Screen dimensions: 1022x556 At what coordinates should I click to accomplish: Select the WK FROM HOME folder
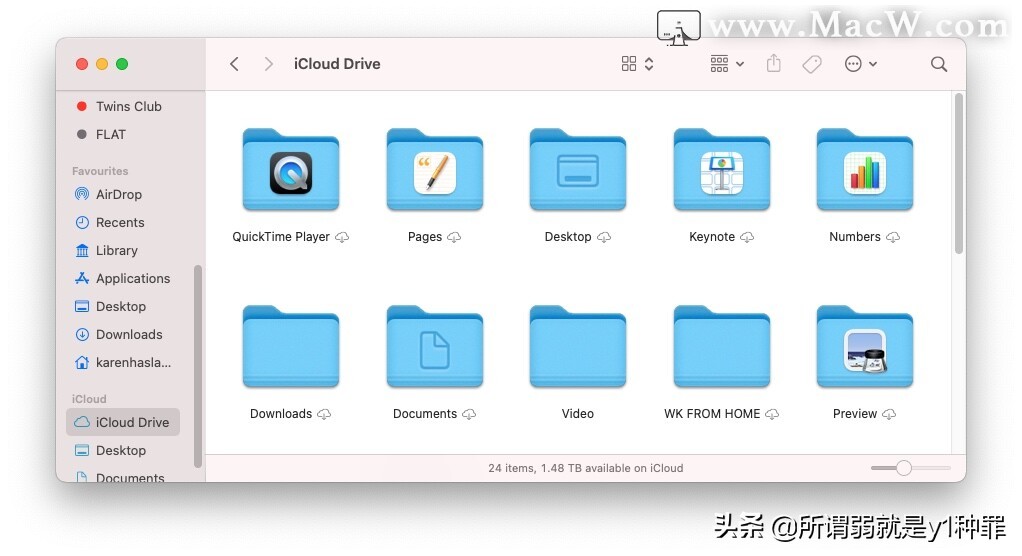click(722, 347)
